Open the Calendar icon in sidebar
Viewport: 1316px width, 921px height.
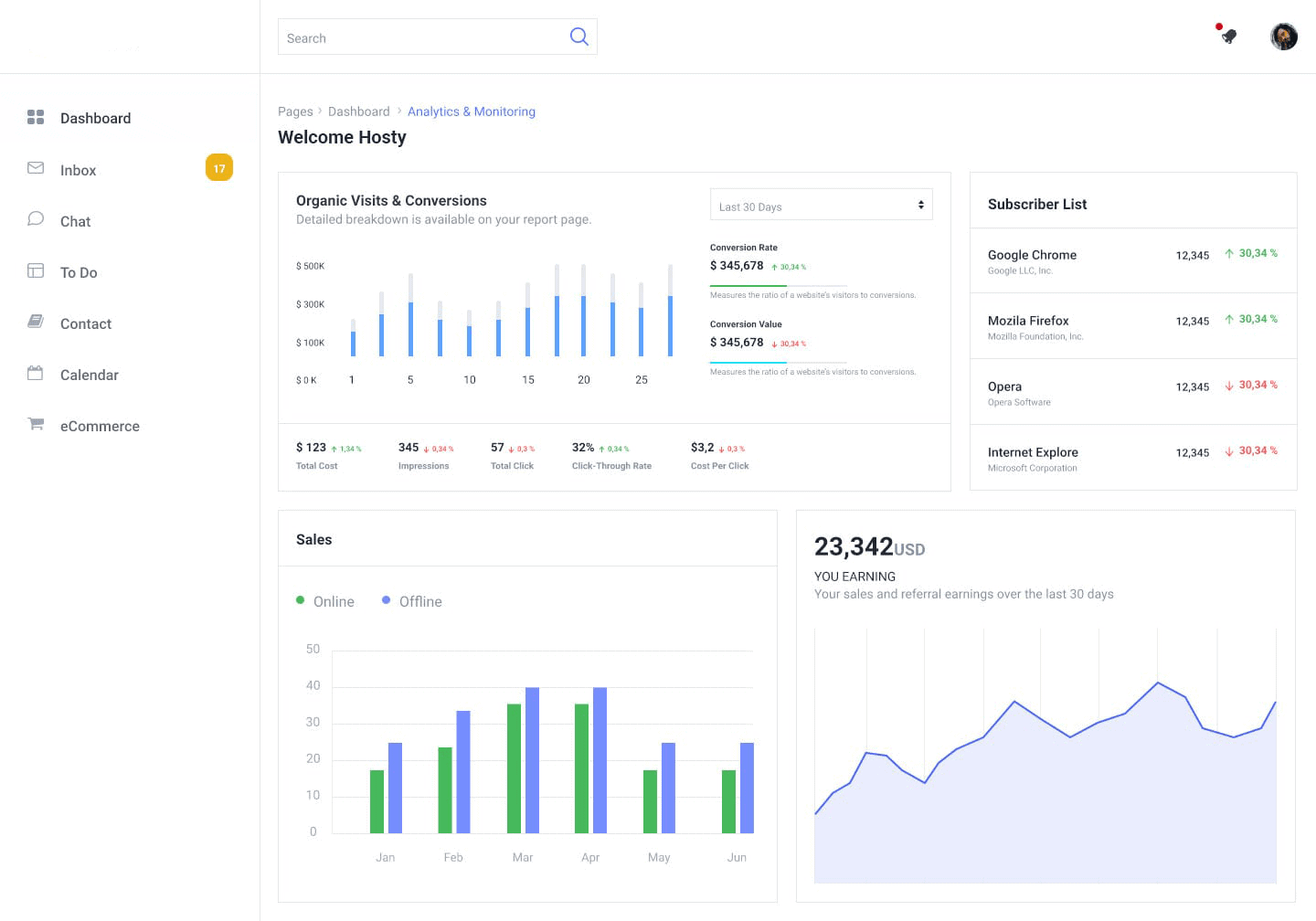click(35, 373)
